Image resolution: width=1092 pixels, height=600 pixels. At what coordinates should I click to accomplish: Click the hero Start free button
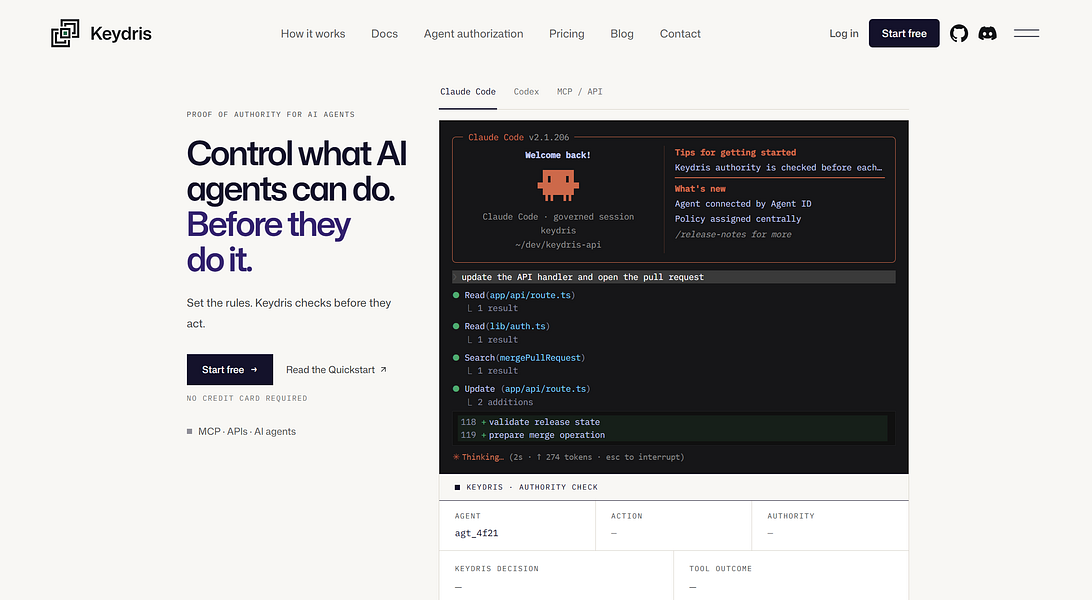click(230, 370)
